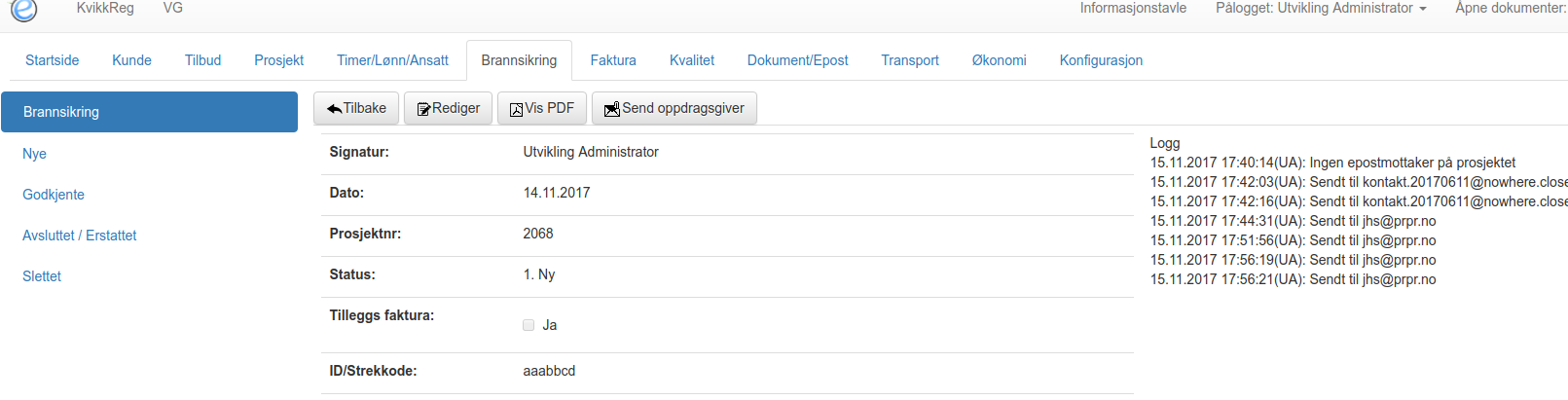The image size is (1568, 400).
Task: Open the Startside tab
Action: (53, 60)
